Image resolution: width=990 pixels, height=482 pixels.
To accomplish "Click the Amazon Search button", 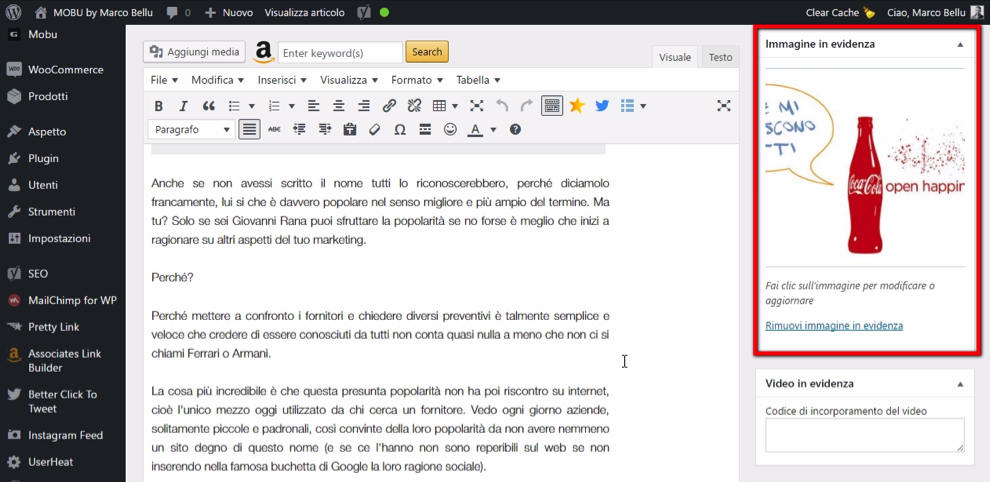I will click(x=427, y=52).
